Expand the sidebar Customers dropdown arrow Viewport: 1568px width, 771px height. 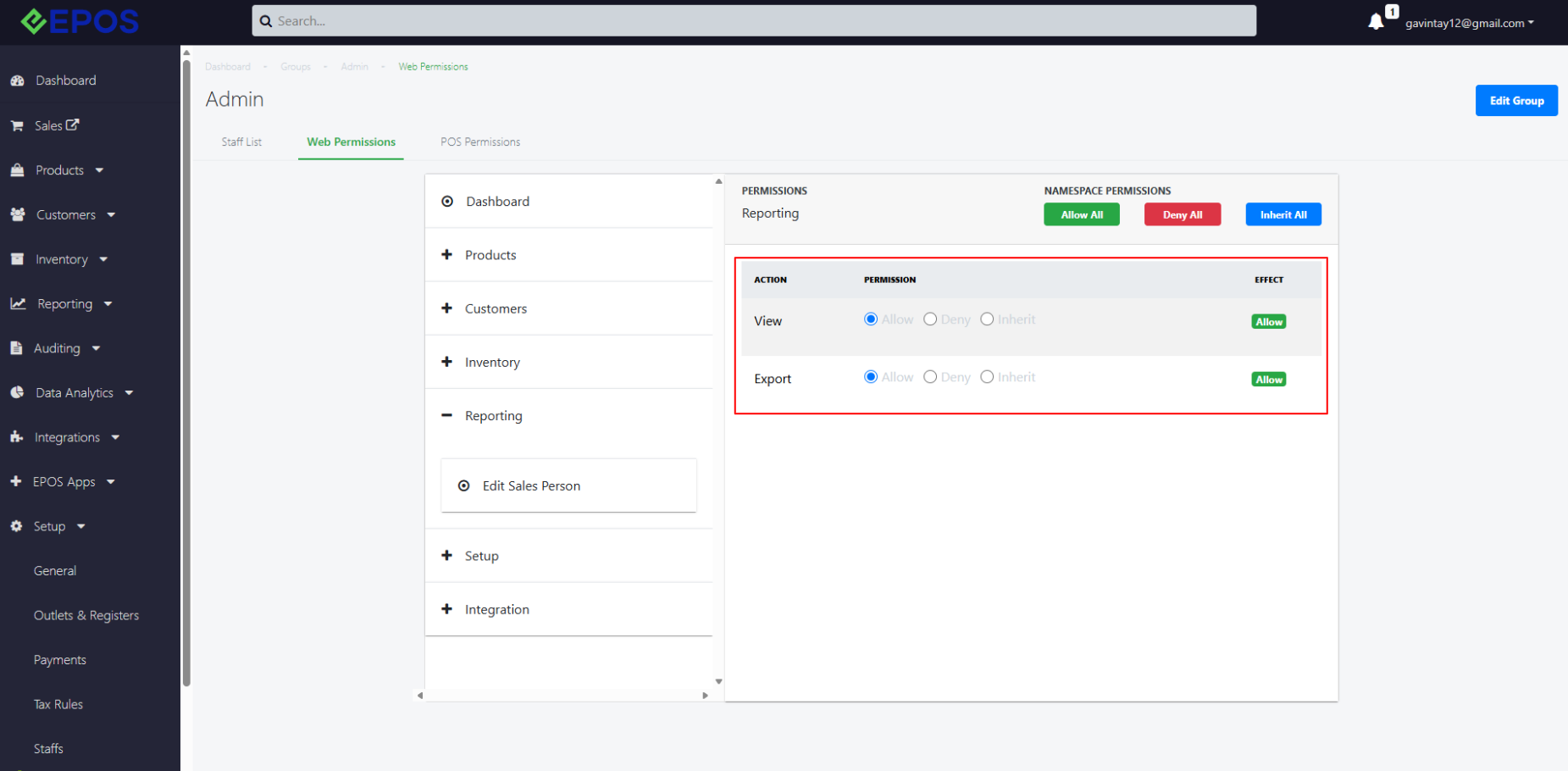tap(111, 215)
